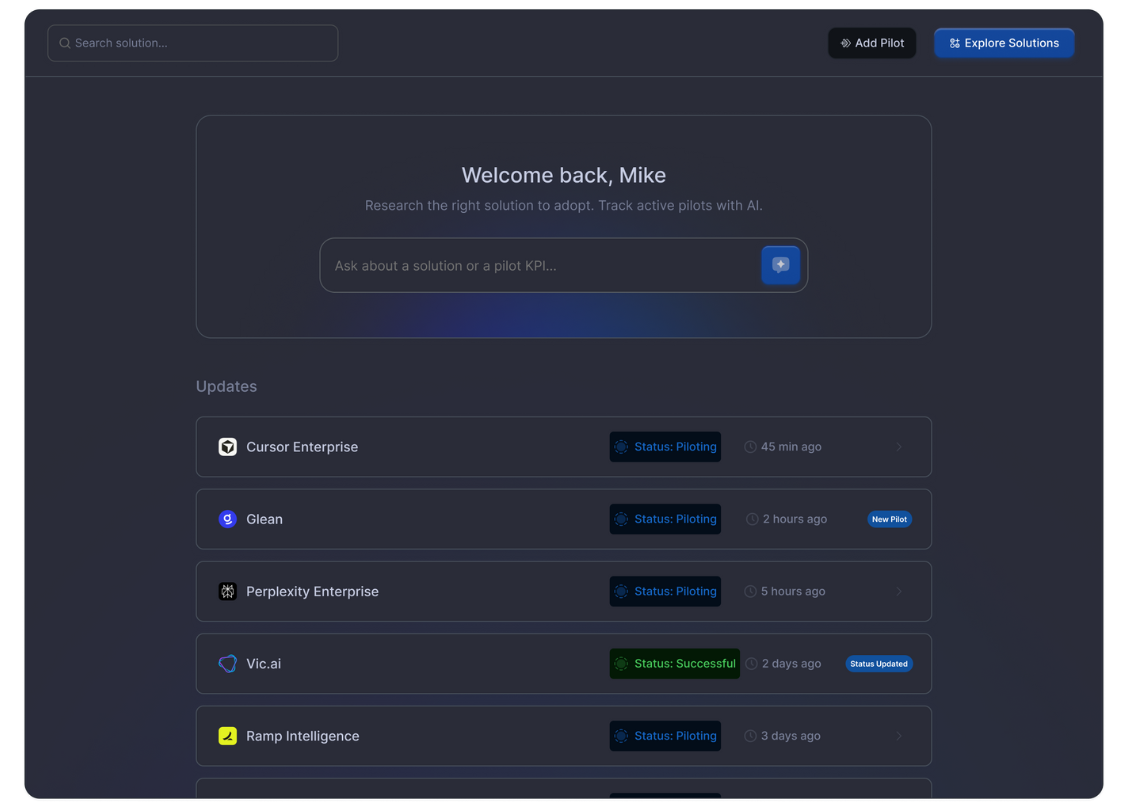Image resolution: width=1128 pixels, height=809 pixels.
Task: Click the clock icon beside 3 days ago
Action: pos(750,736)
